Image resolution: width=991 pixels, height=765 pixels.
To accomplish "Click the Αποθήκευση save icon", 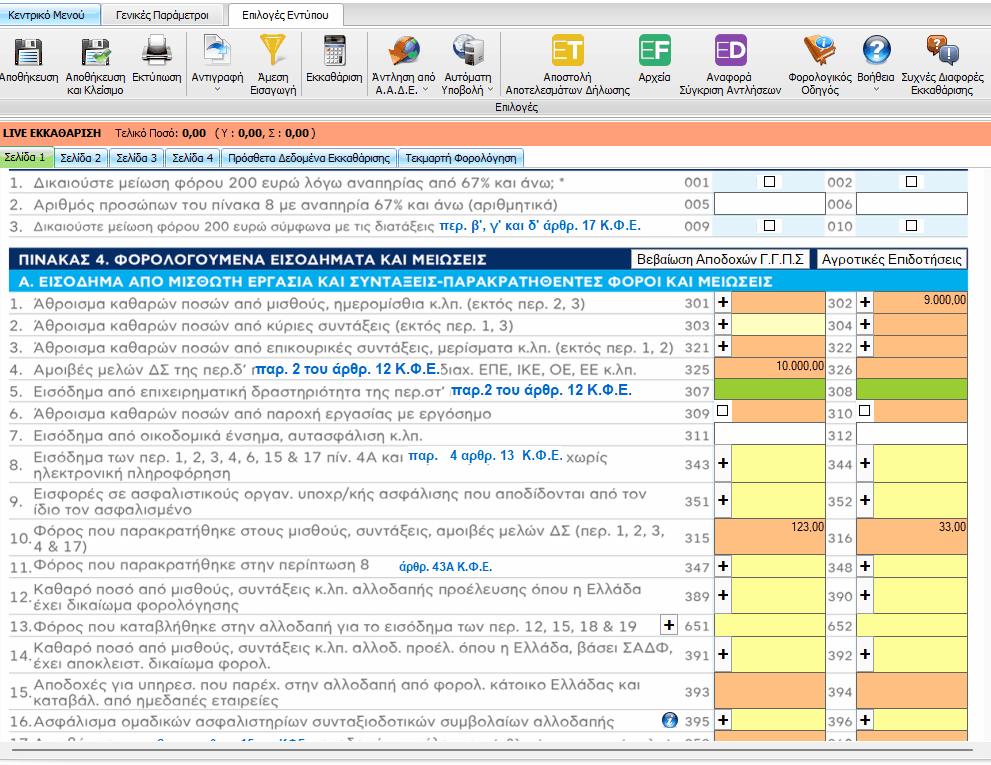I will [x=27, y=51].
